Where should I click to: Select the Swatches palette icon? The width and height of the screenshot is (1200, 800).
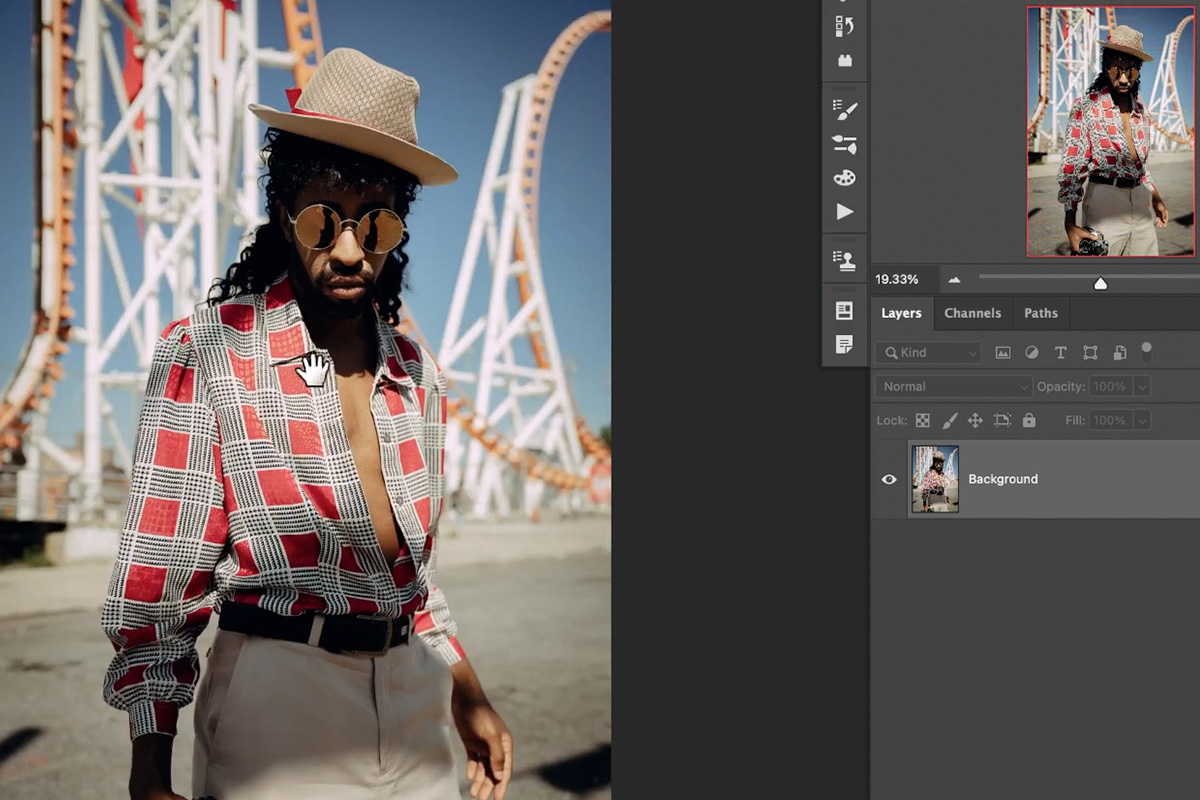click(845, 177)
